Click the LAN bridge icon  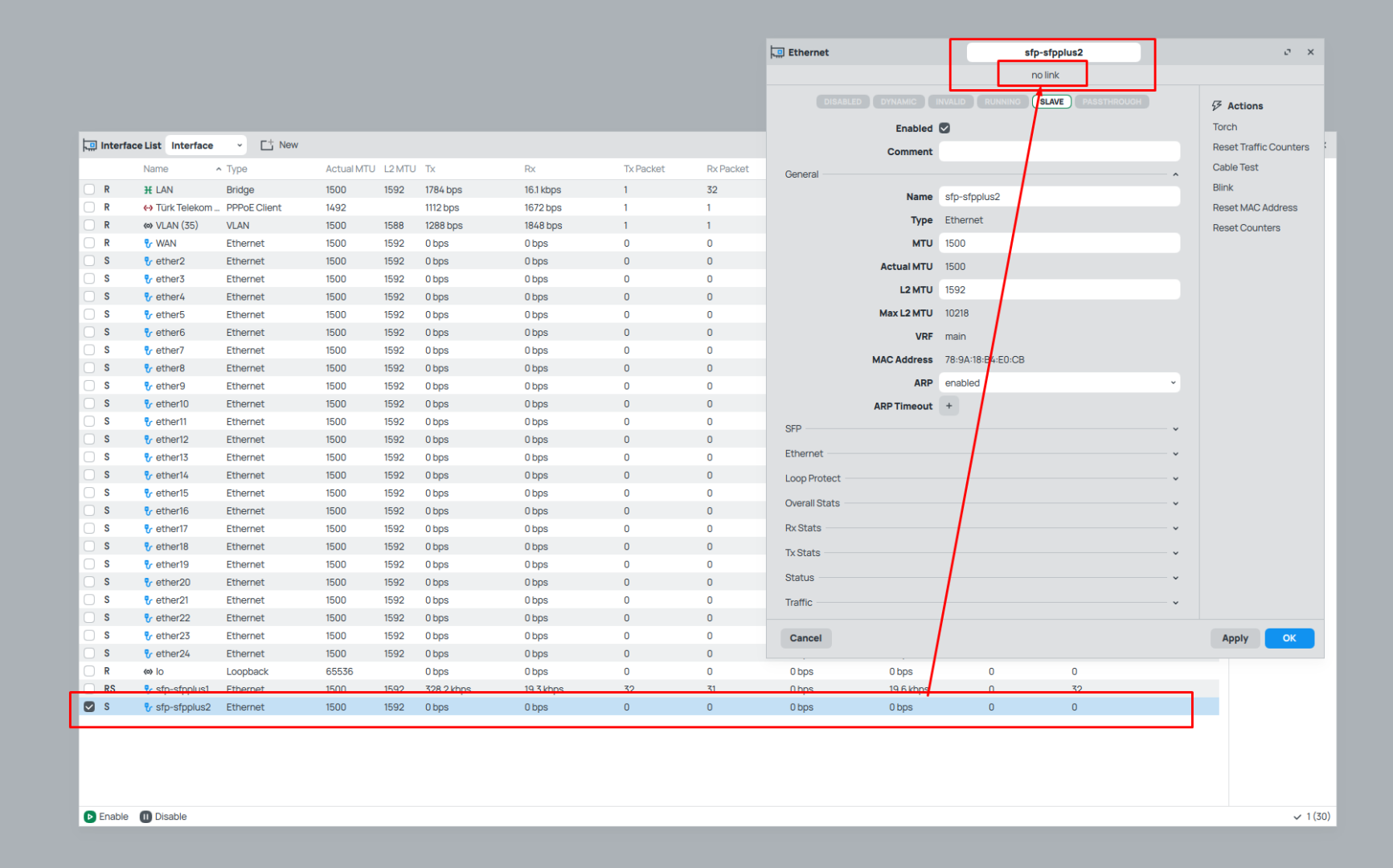pyautogui.click(x=148, y=190)
